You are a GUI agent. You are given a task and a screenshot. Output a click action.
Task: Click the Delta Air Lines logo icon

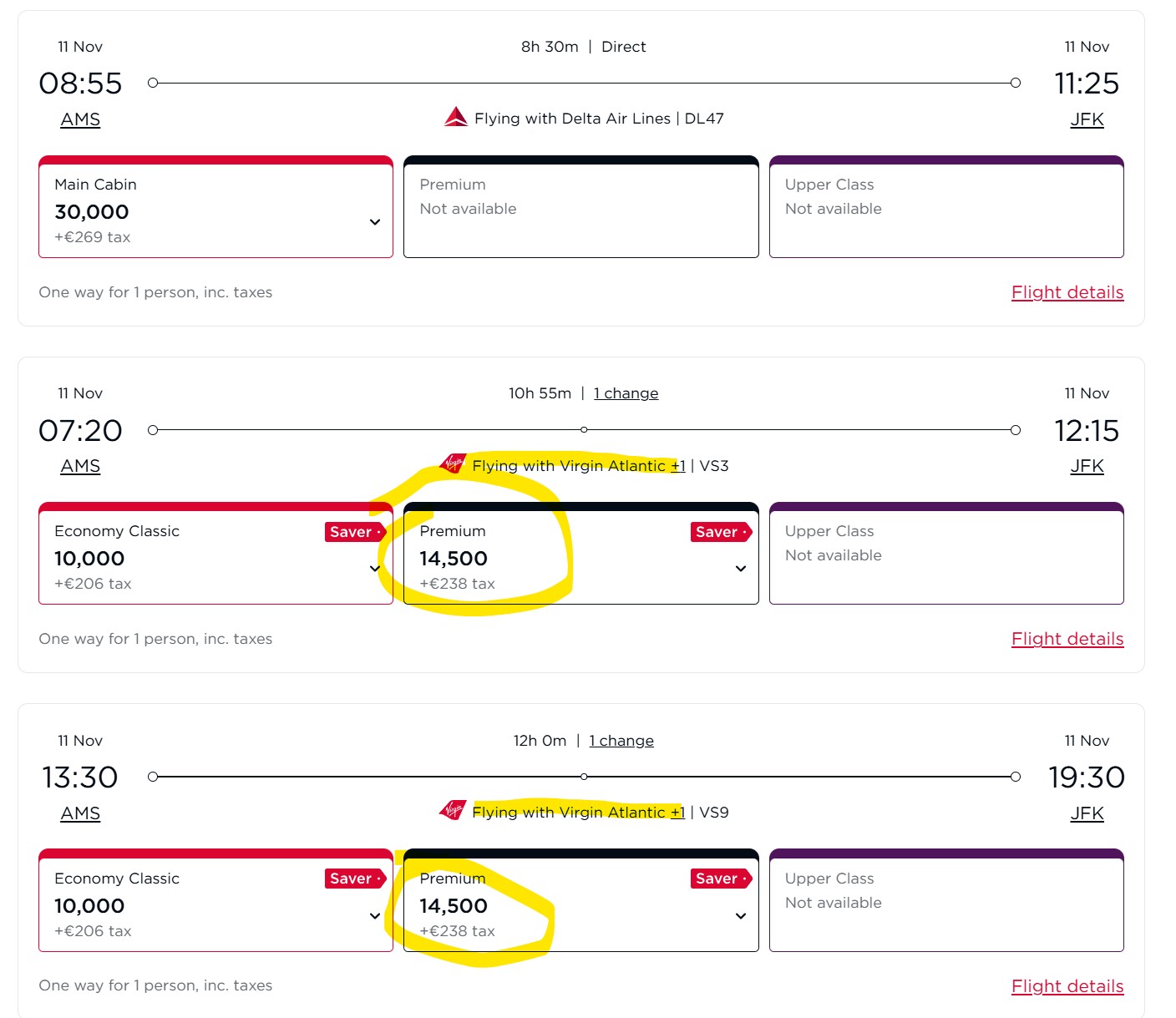pos(455,117)
